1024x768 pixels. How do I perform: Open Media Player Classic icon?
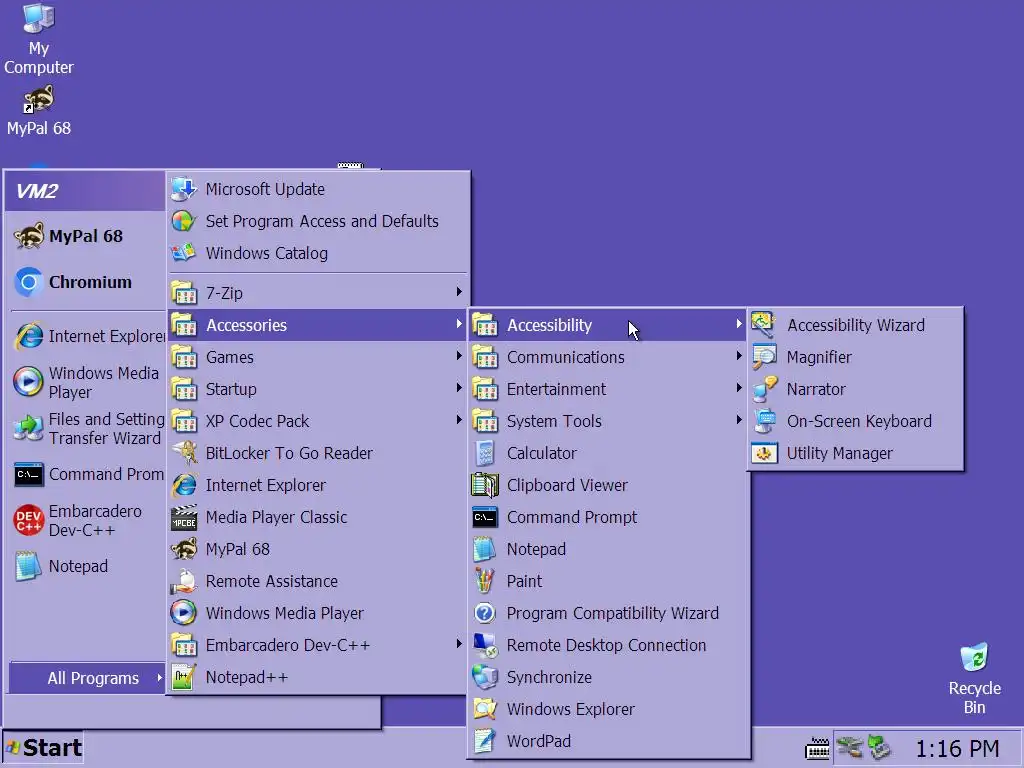coord(184,517)
